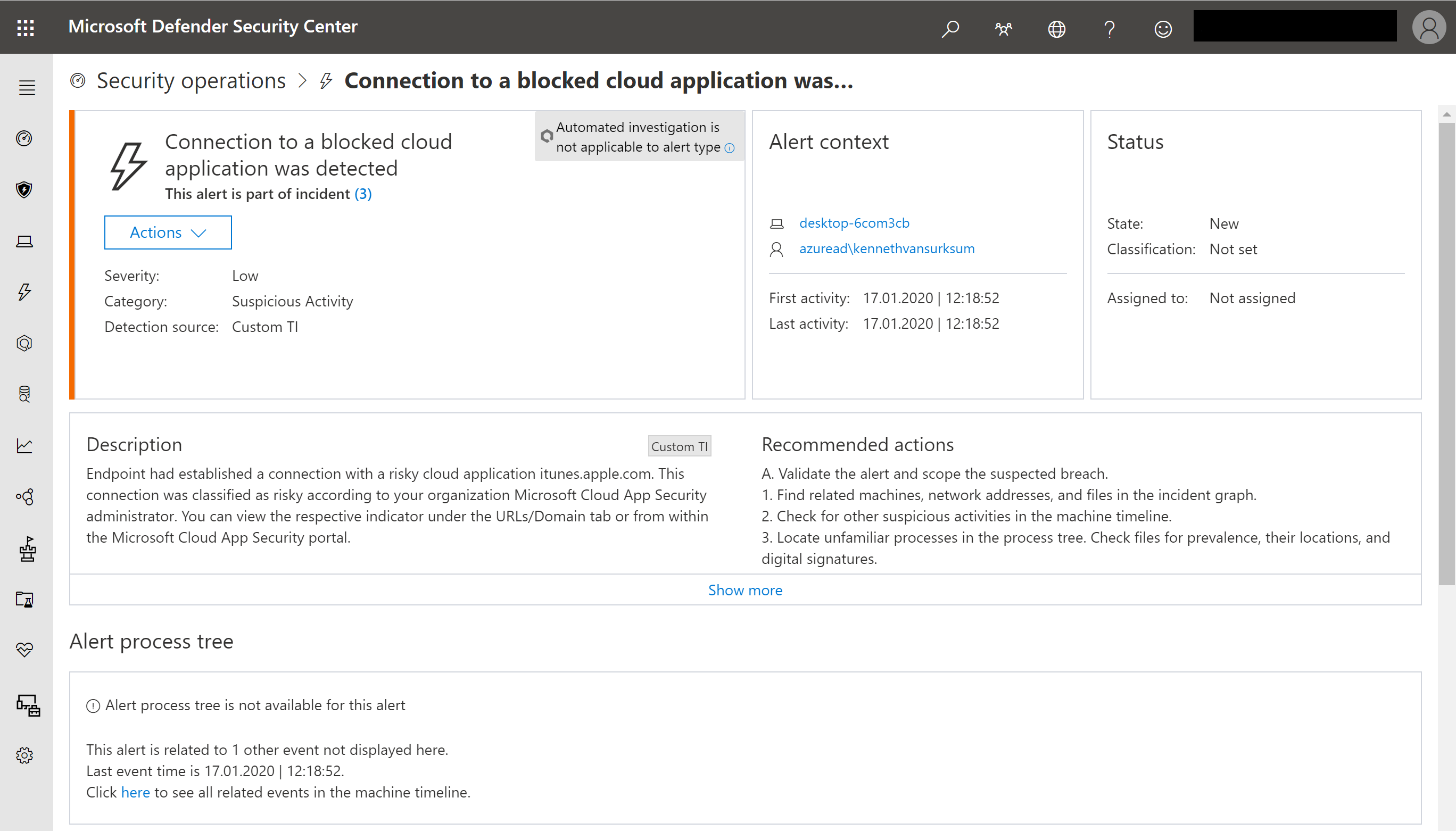Select the 'Not assigned' value
The width and height of the screenshot is (1456, 831).
[x=1252, y=298]
